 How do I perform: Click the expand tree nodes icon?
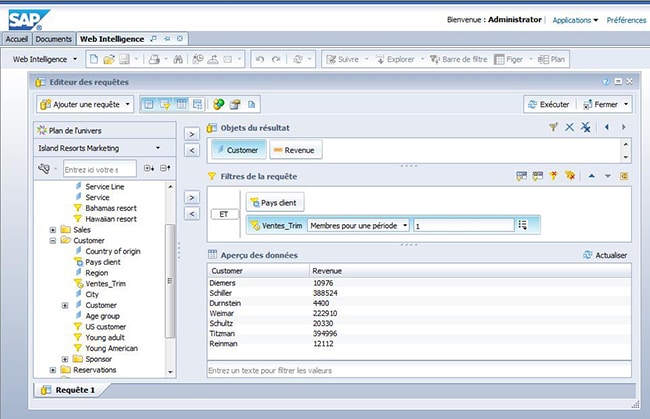[149, 168]
